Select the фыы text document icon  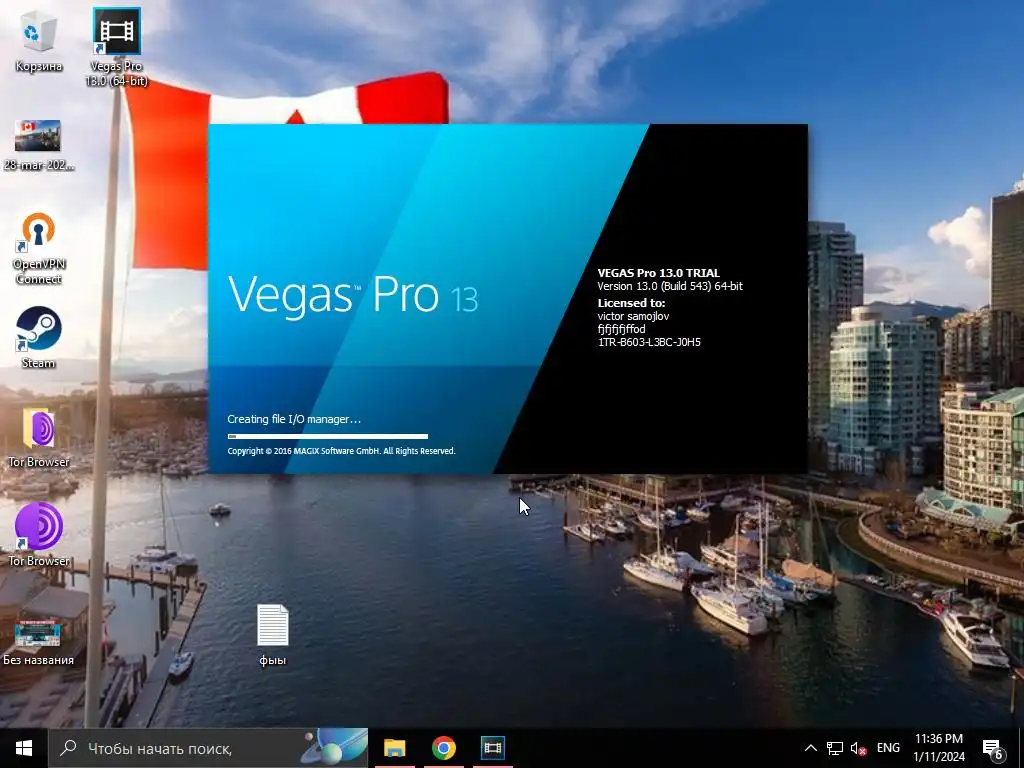pos(272,635)
